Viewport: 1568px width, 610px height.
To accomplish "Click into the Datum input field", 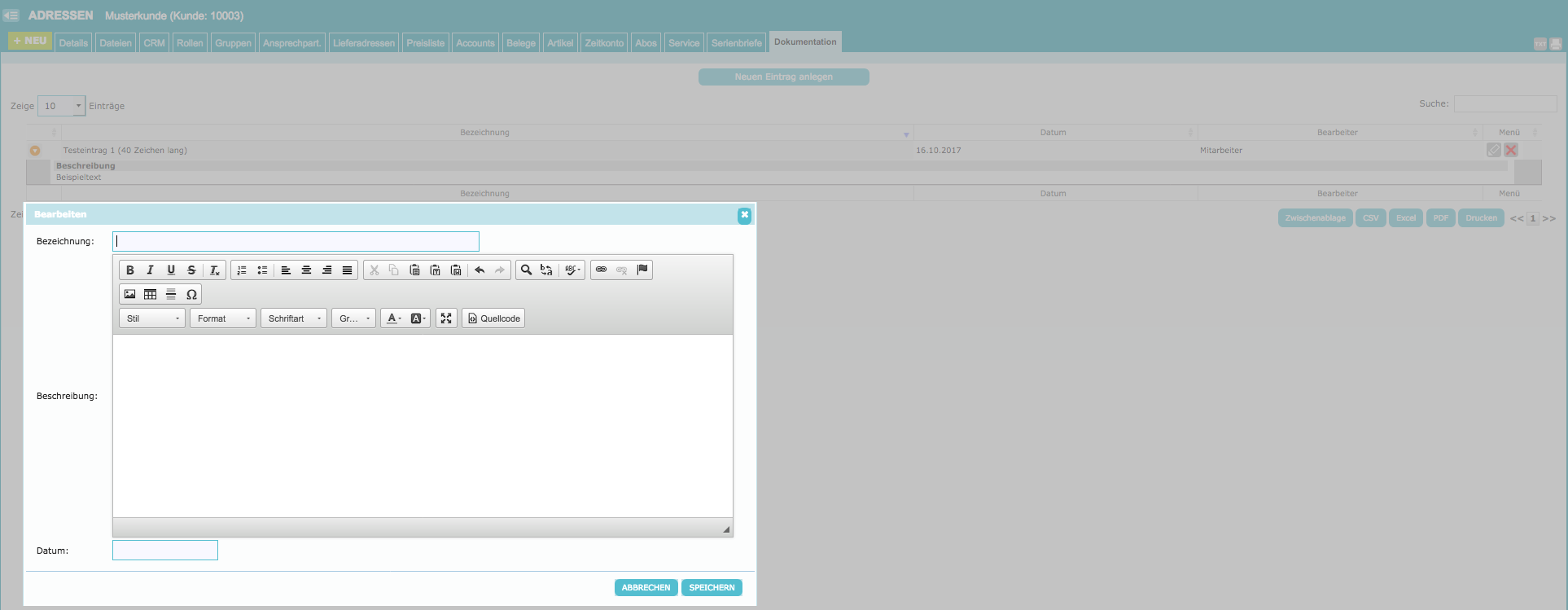I will 165,551.
